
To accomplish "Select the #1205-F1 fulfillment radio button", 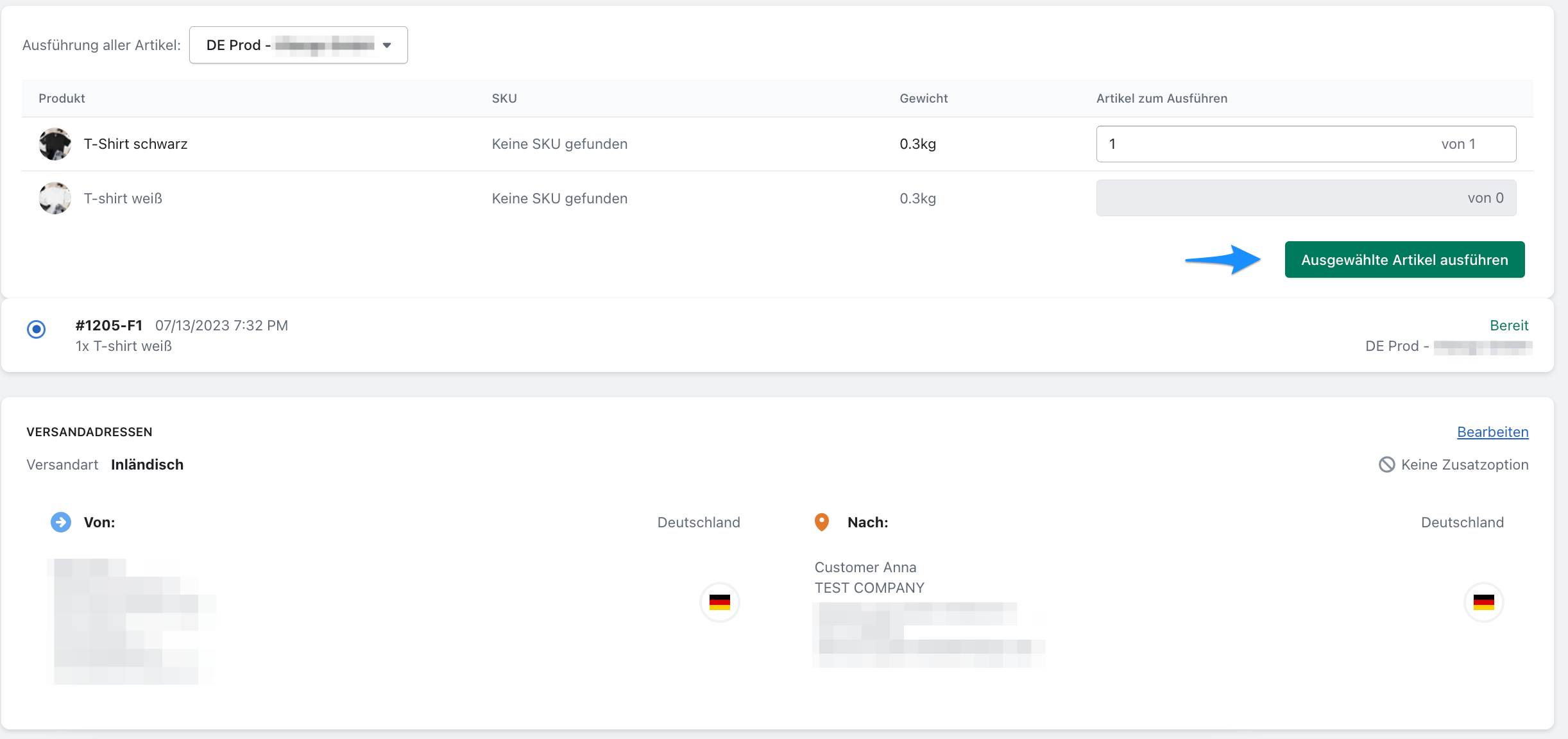I will click(37, 330).
